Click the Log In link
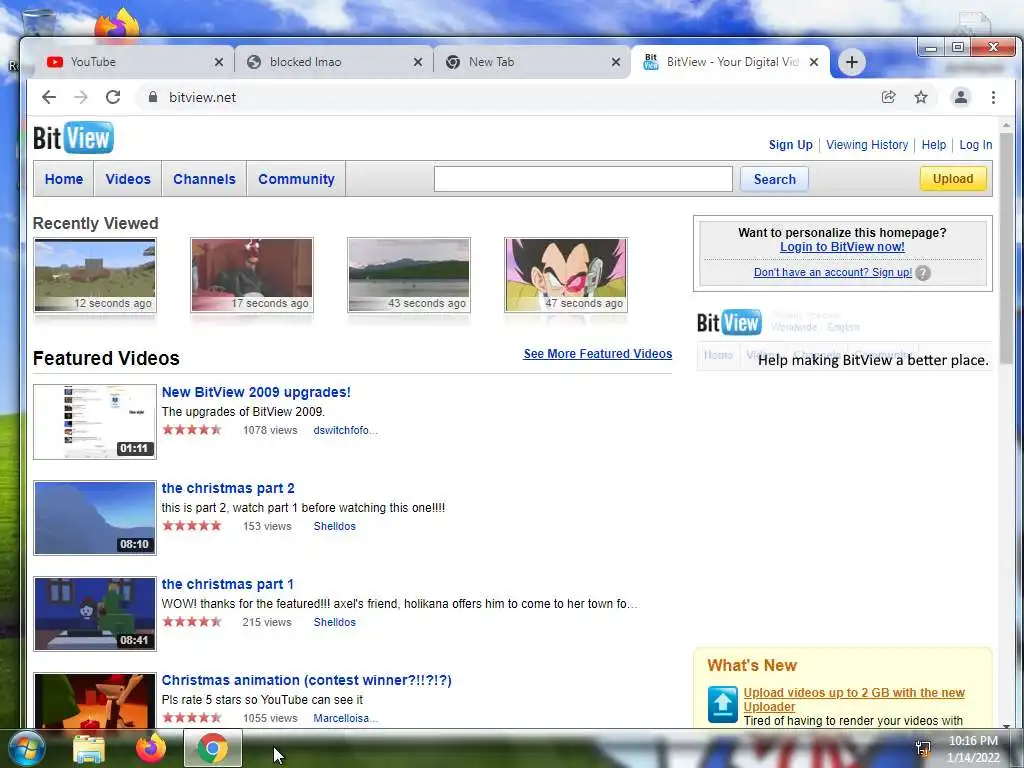Screen dimensions: 1024x768 (x=976, y=145)
